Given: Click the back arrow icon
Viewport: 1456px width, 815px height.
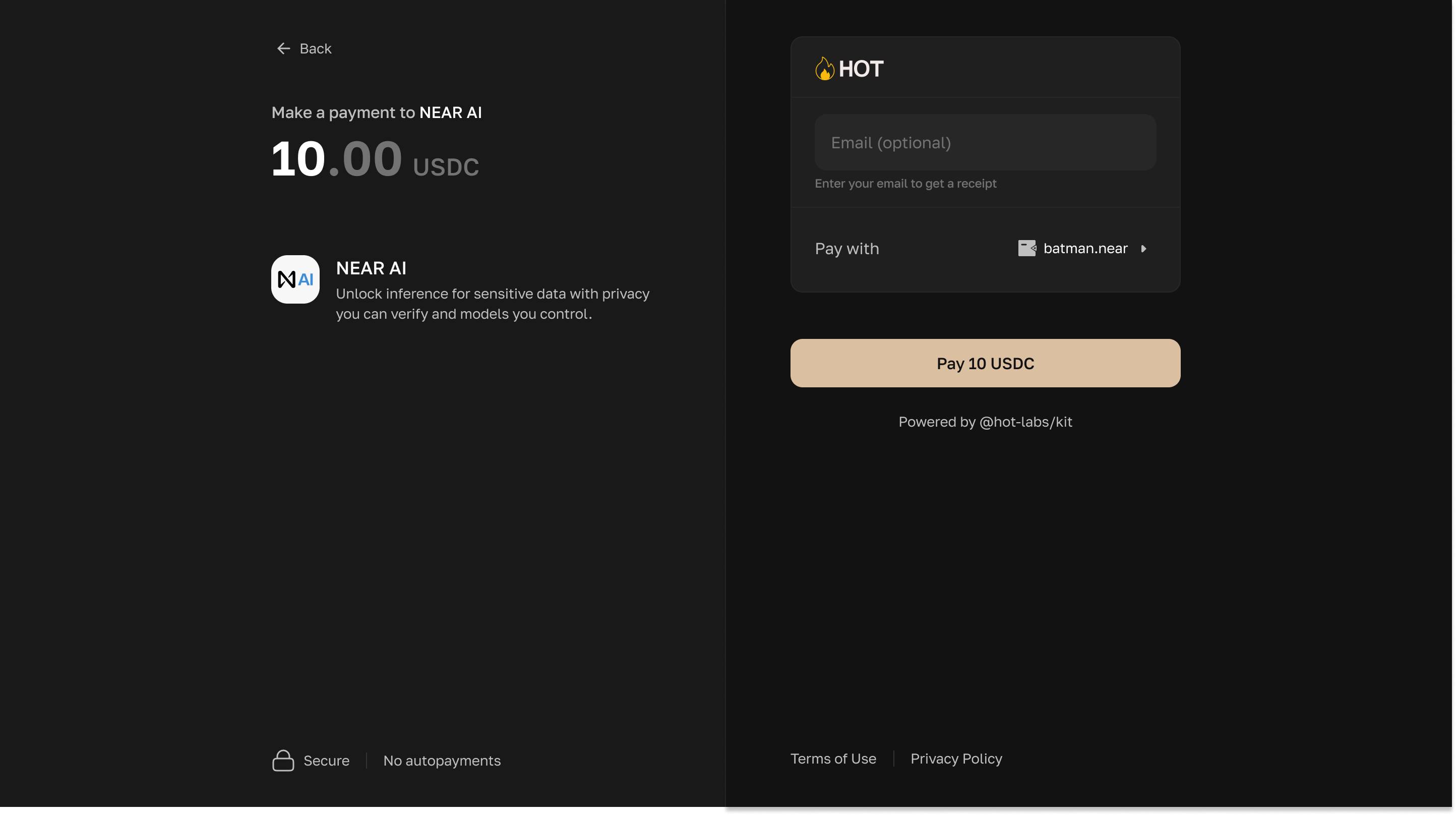Looking at the screenshot, I should (x=284, y=48).
